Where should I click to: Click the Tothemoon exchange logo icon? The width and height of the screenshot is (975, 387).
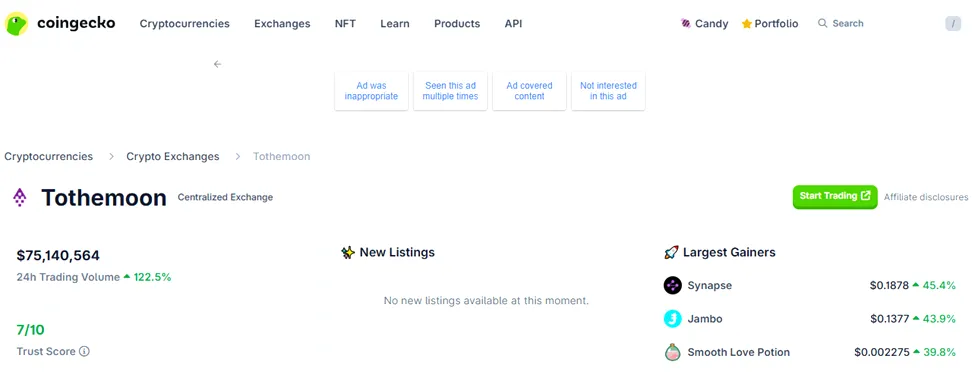[x=20, y=197]
